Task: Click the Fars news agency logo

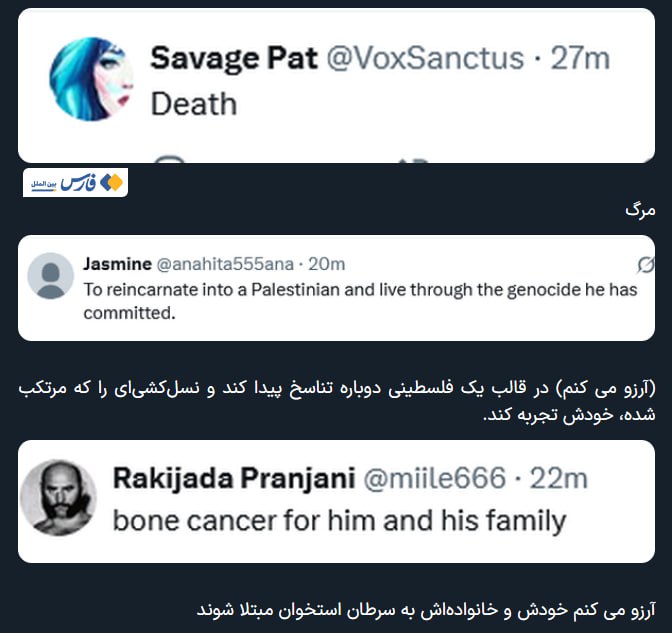Action: pos(76,183)
